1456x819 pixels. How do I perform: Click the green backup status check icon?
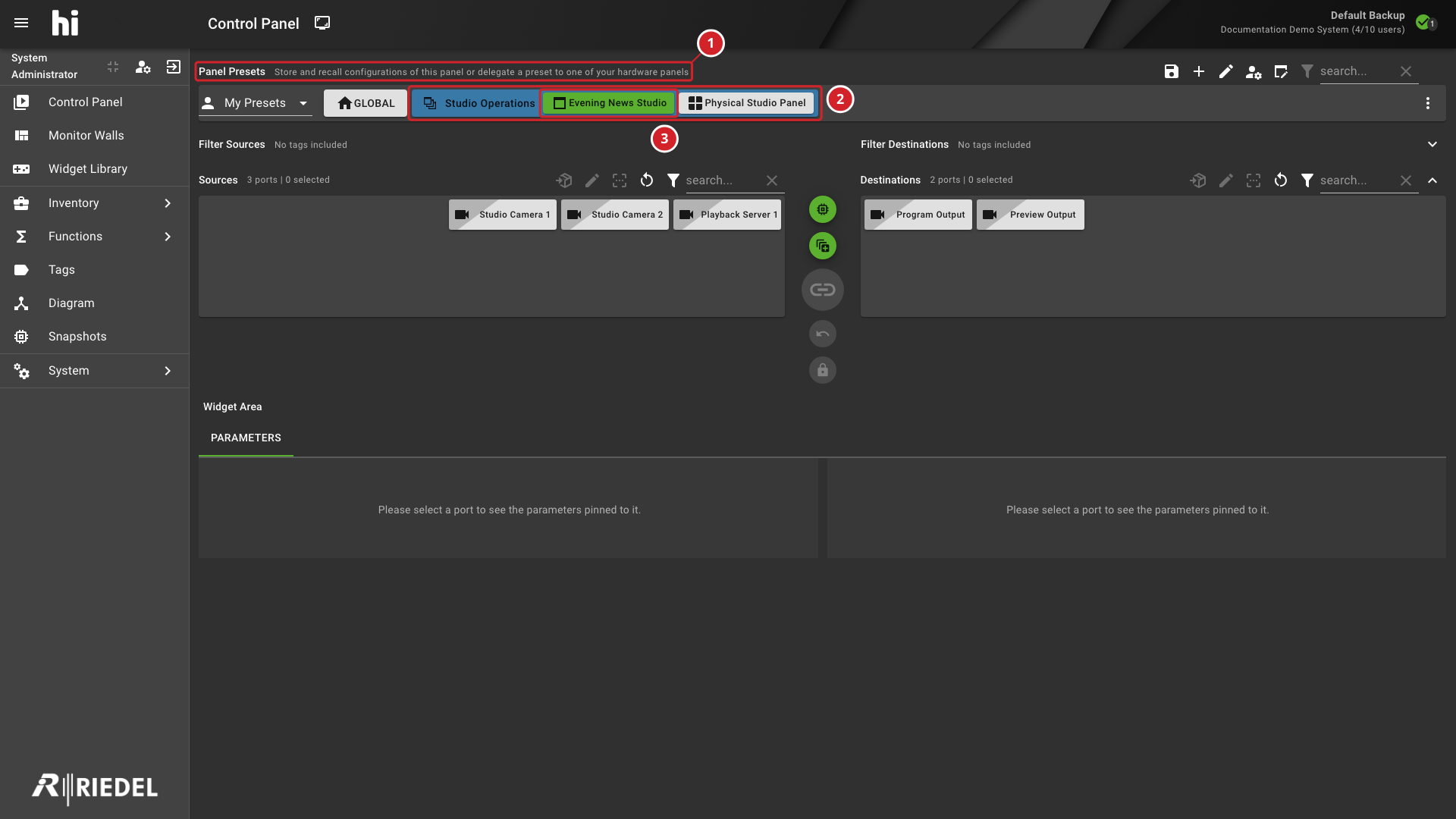[x=1423, y=22]
